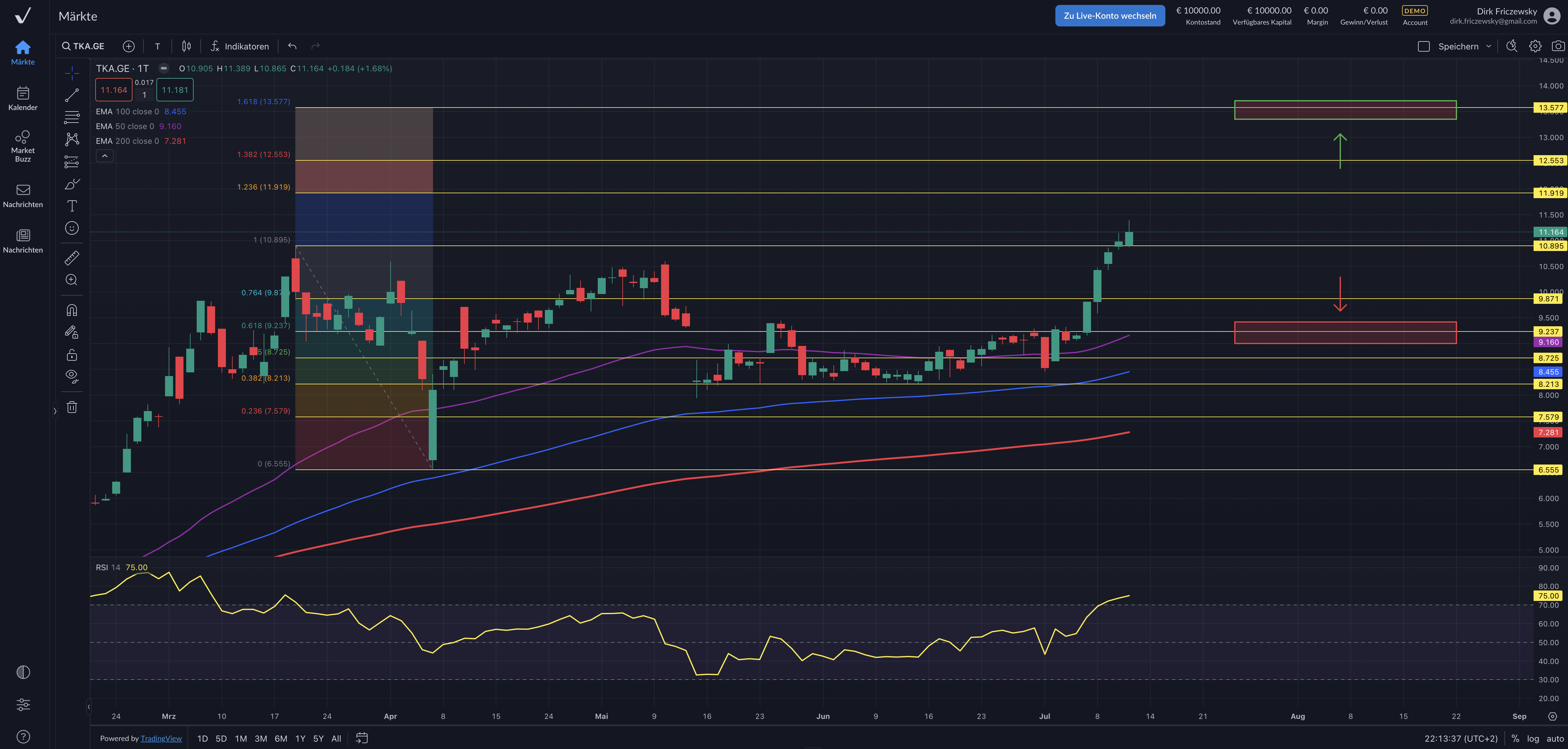
Task: Select the trend line drawing tool
Action: point(72,95)
